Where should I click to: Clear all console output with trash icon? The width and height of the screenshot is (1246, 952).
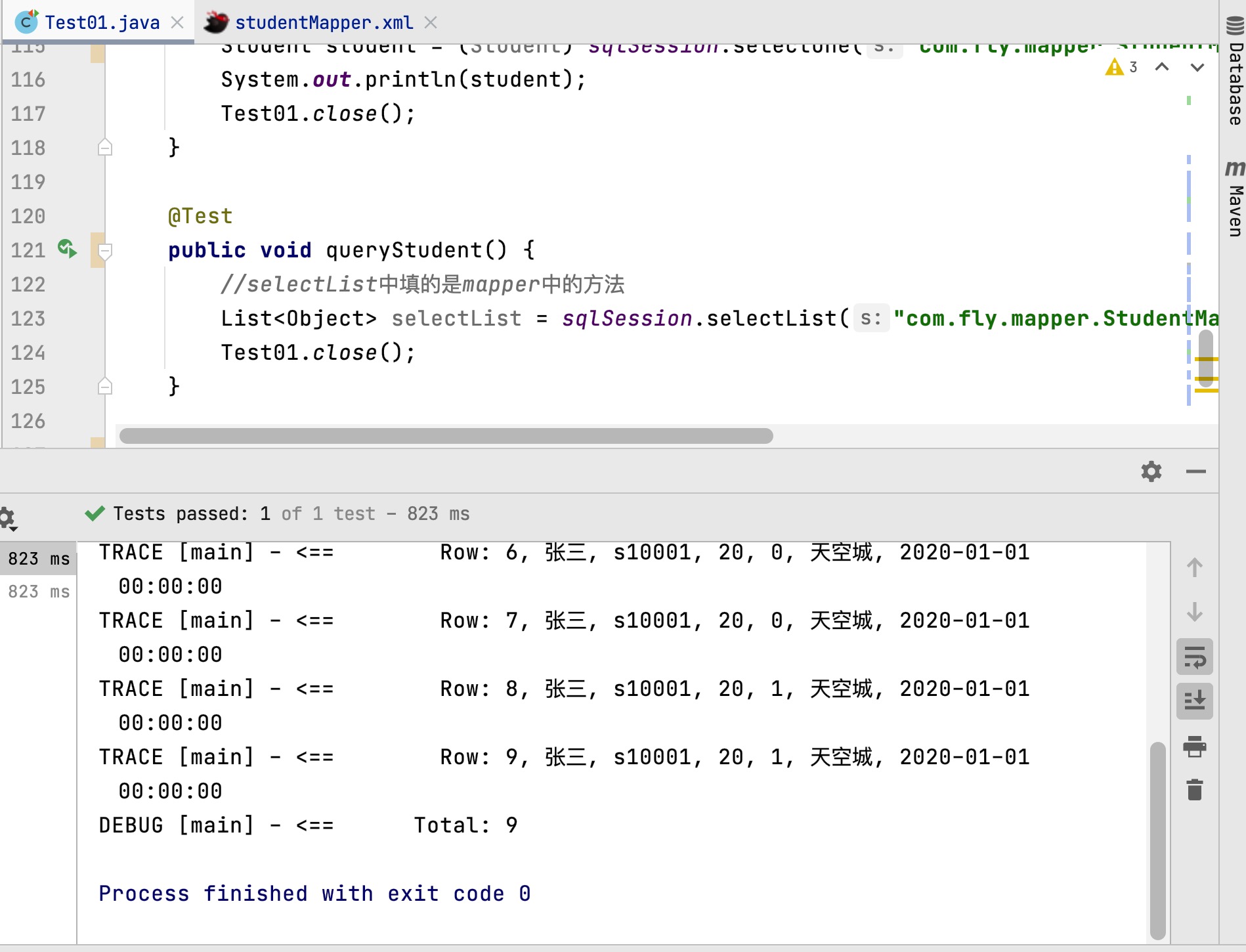tap(1195, 790)
